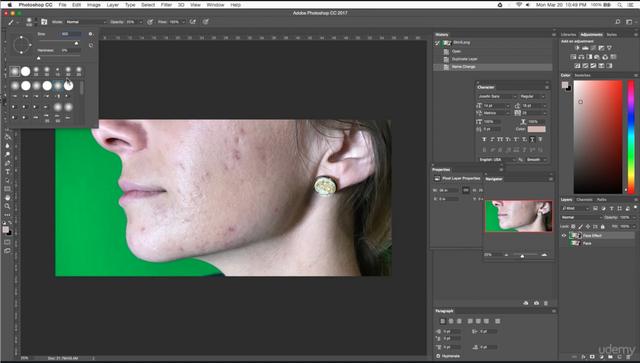Open brush preset picker settings gear
Image resolution: width=640 pixels, height=363 pixels.
click(x=91, y=34)
